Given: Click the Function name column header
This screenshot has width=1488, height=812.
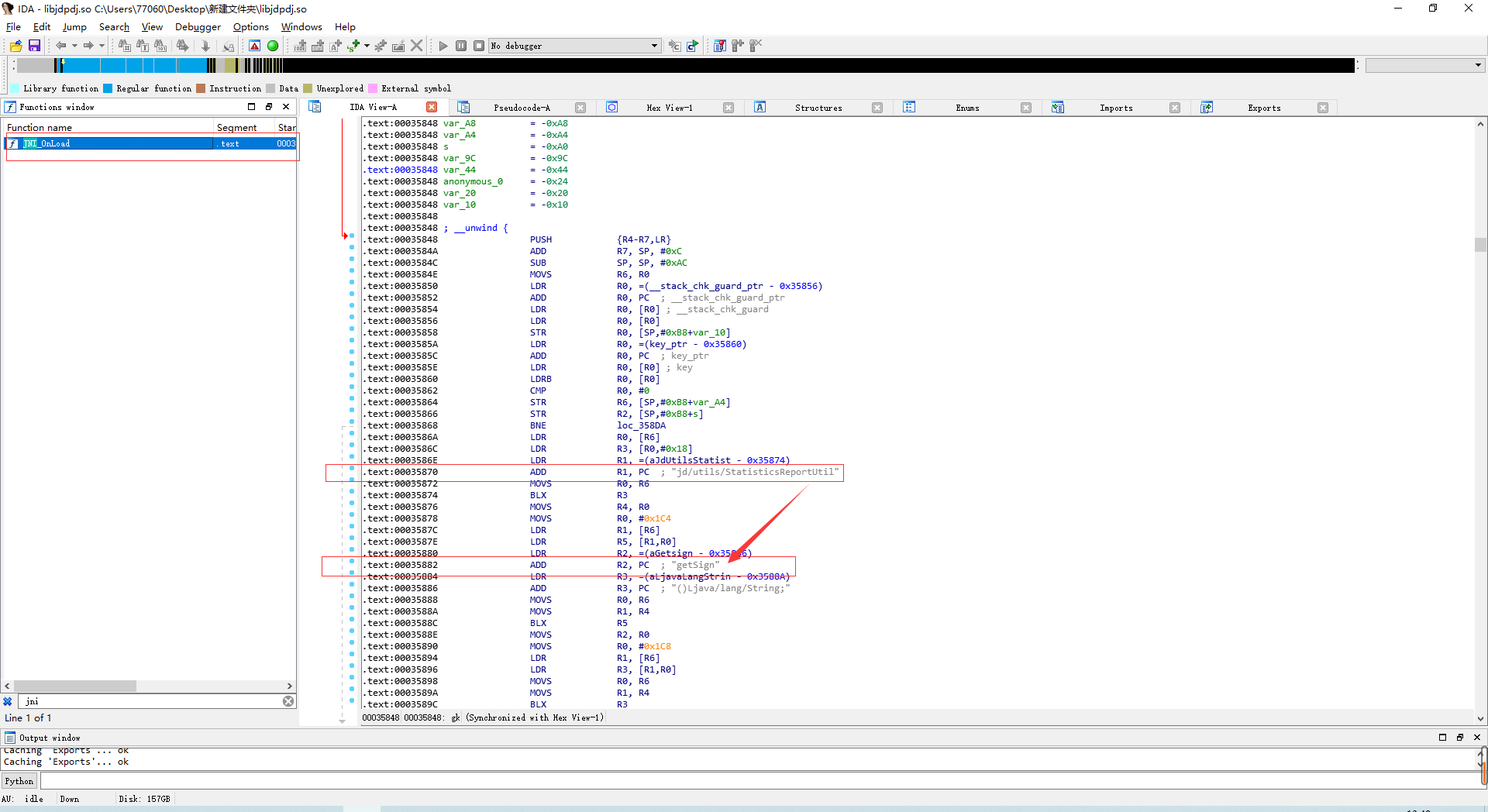Looking at the screenshot, I should point(108,127).
